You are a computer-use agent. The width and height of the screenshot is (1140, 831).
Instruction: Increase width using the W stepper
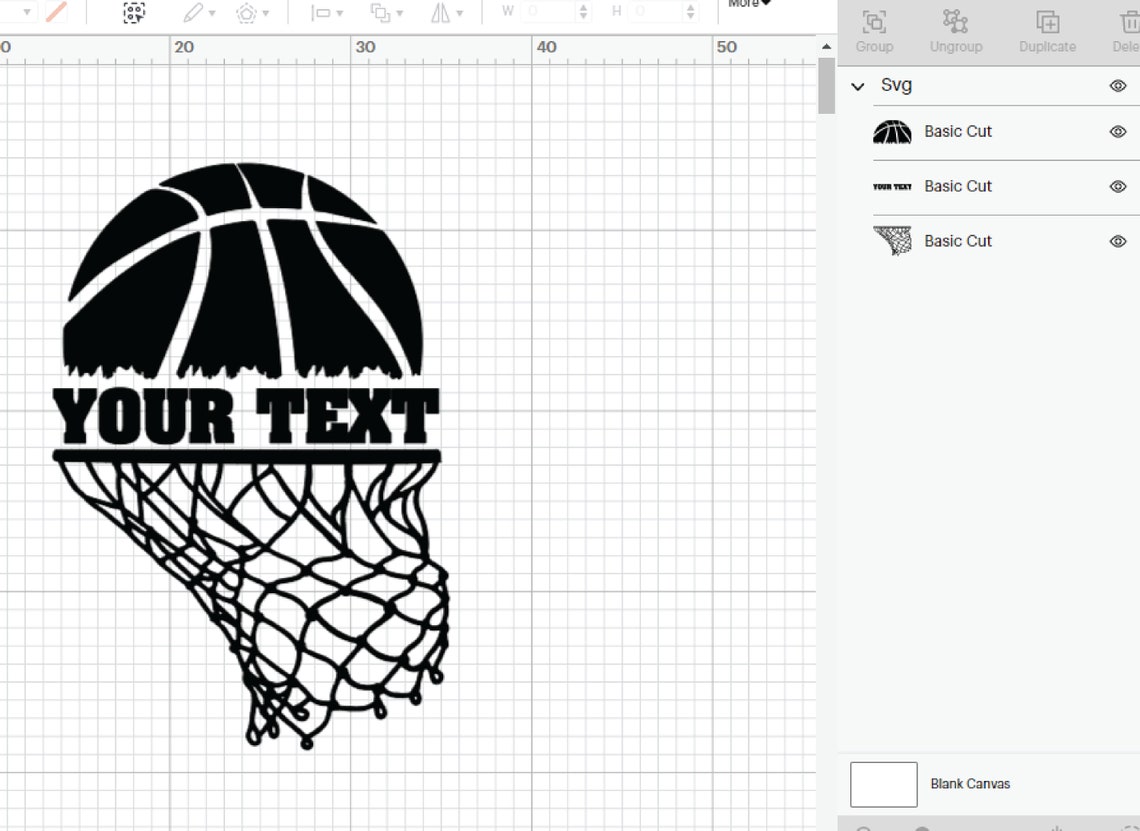tap(583, 8)
